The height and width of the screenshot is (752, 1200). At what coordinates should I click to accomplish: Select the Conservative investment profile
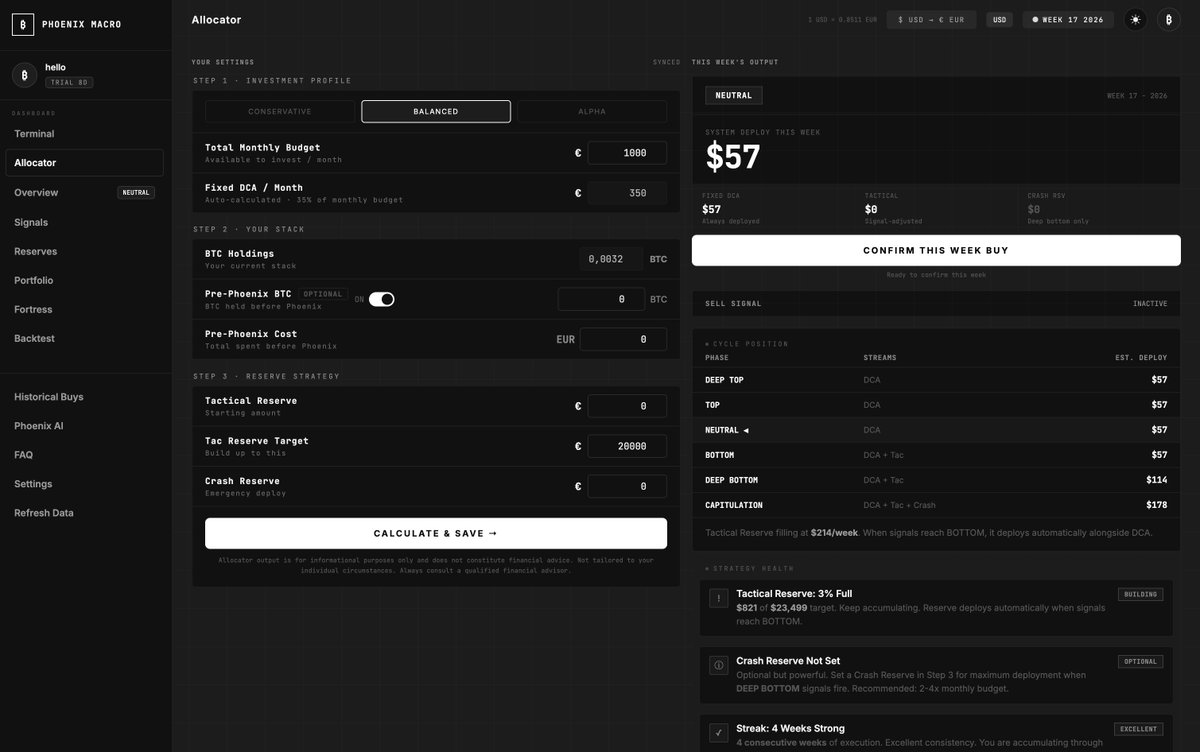pos(280,111)
